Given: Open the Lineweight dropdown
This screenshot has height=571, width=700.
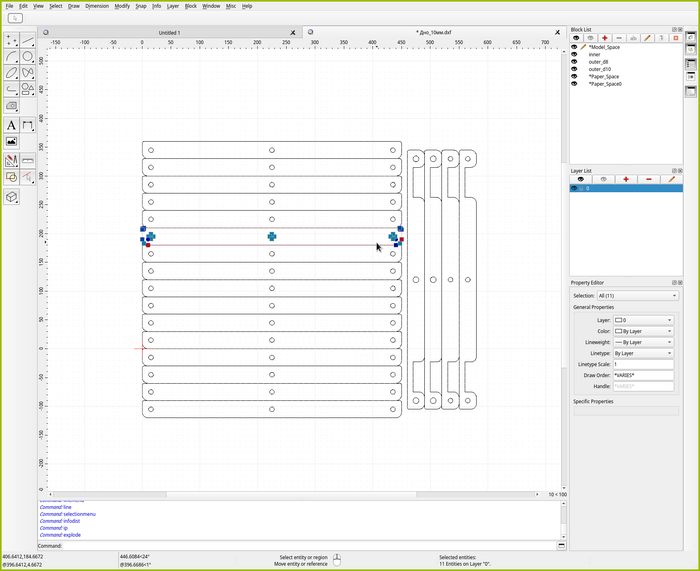Looking at the screenshot, I should coord(644,342).
